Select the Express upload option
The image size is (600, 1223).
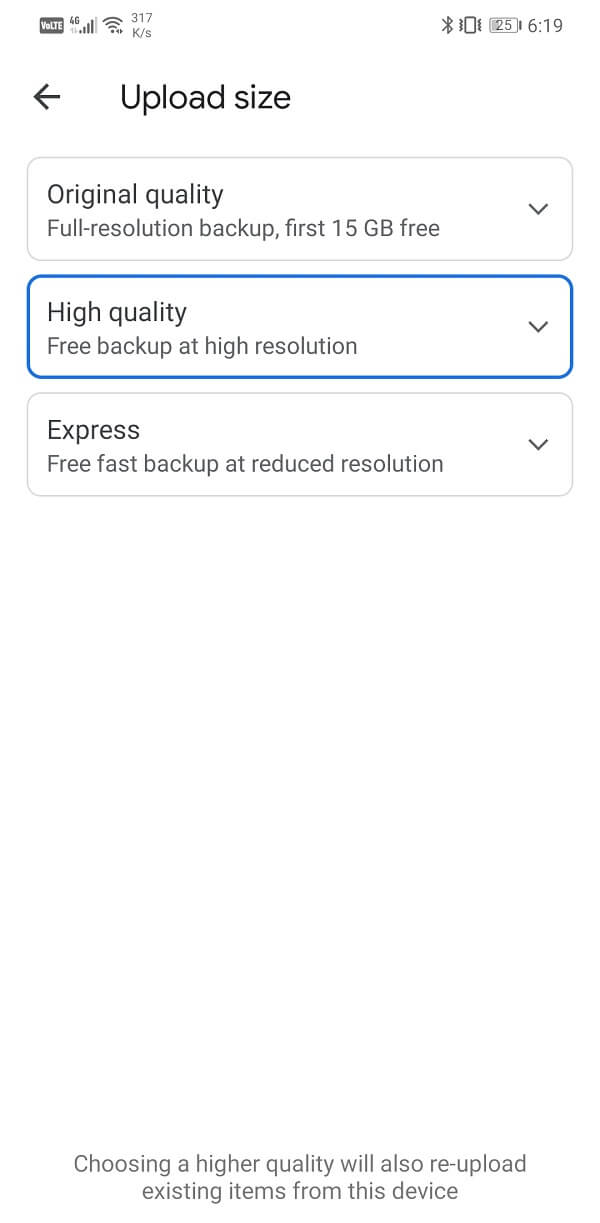tap(300, 445)
